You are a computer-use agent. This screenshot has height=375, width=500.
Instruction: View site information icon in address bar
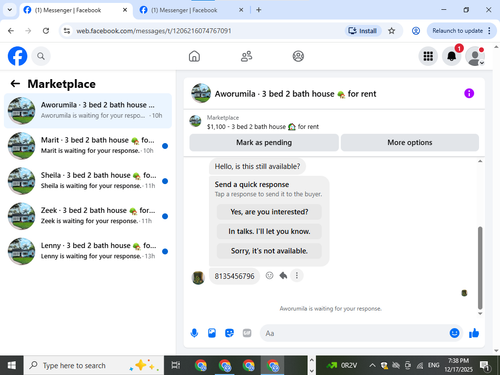pyautogui.click(x=67, y=31)
